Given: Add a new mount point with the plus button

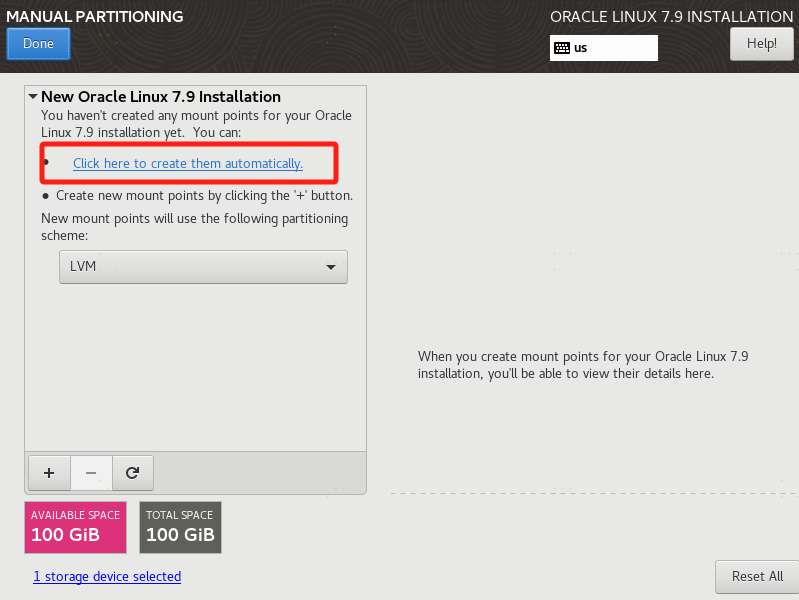Looking at the screenshot, I should [48, 471].
